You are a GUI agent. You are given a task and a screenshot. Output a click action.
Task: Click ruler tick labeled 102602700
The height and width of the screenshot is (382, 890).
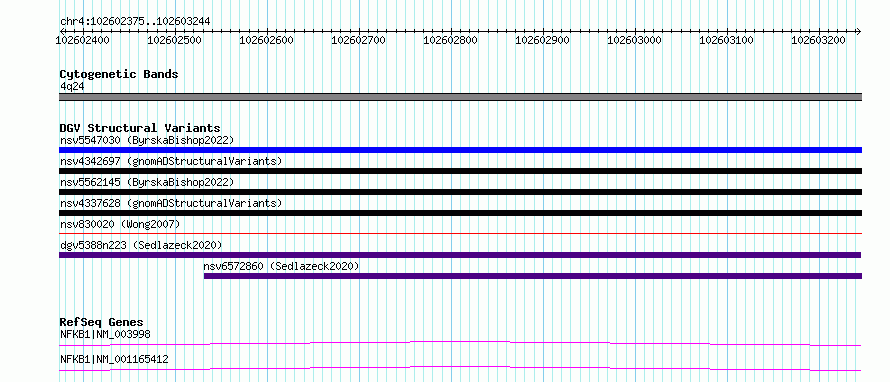[x=359, y=40]
